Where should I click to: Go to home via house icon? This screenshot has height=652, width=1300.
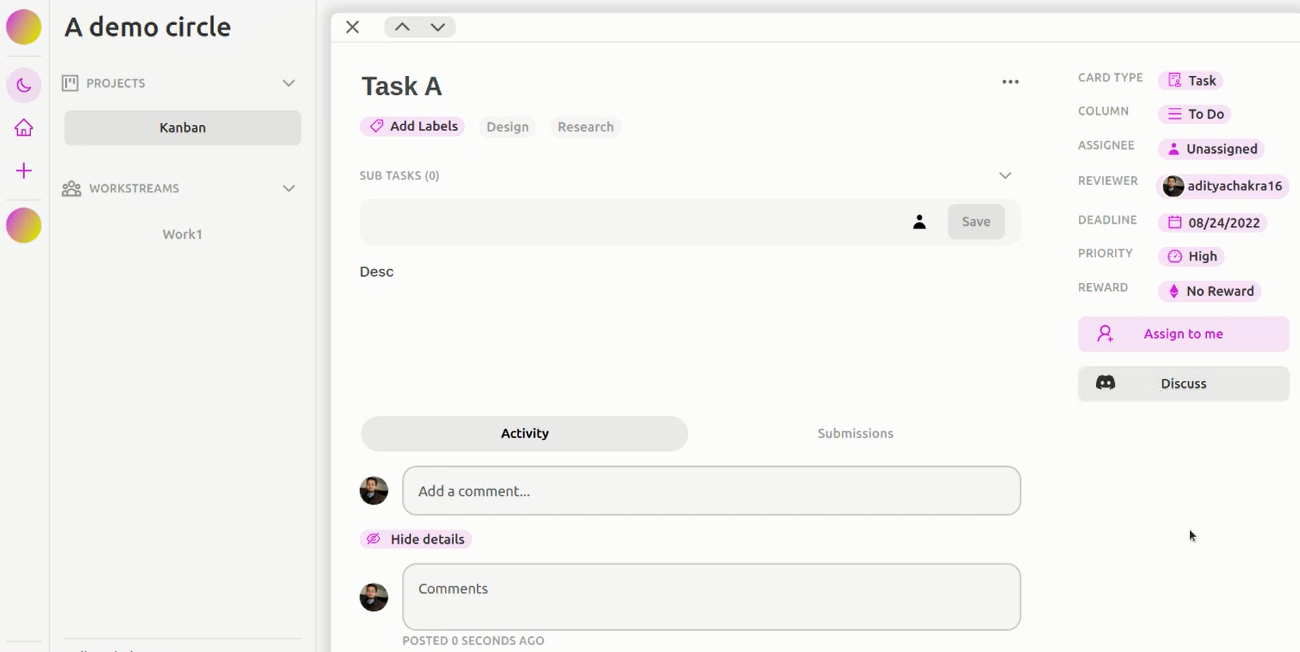click(24, 128)
